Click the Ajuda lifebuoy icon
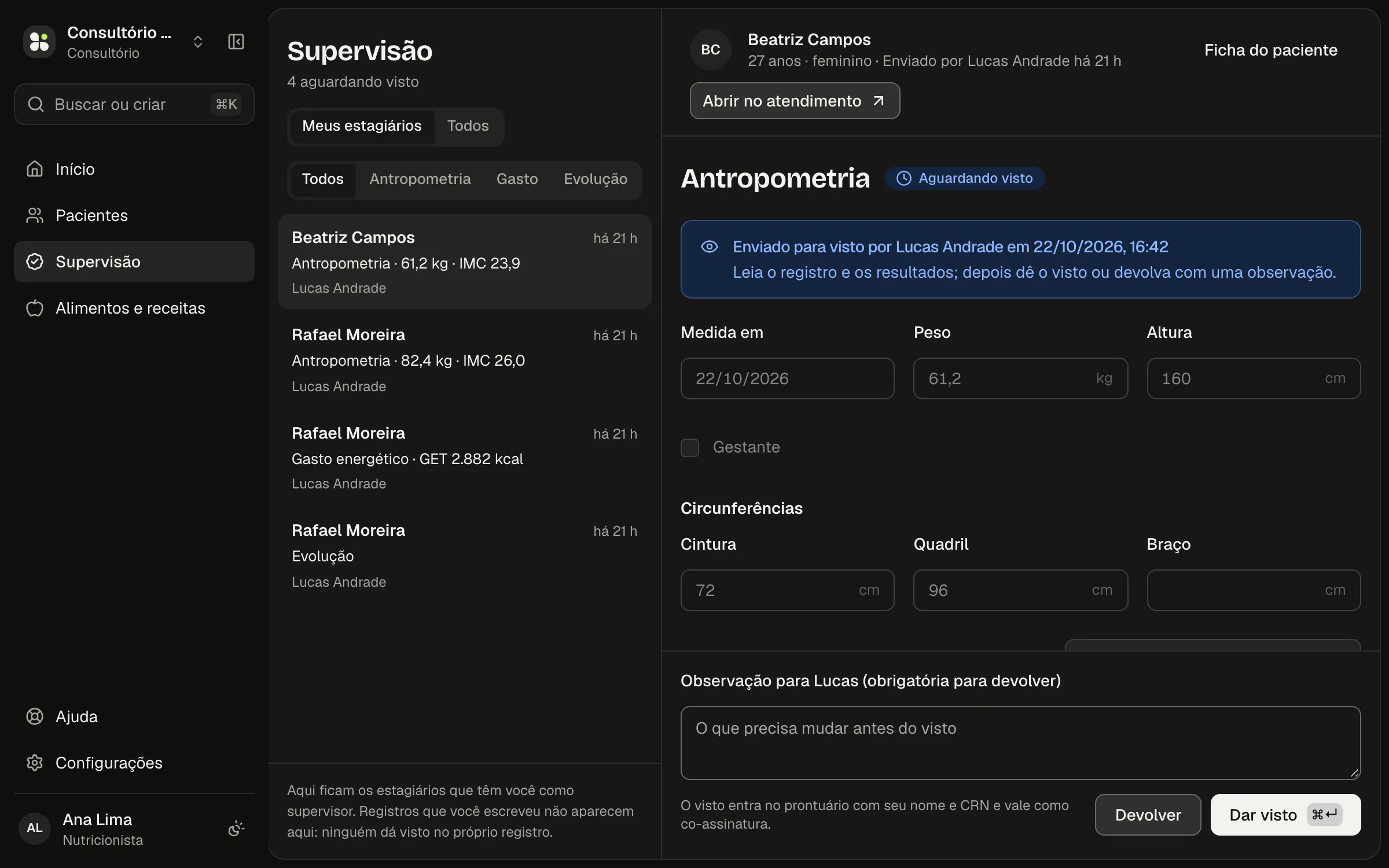1389x868 pixels. tap(35, 716)
